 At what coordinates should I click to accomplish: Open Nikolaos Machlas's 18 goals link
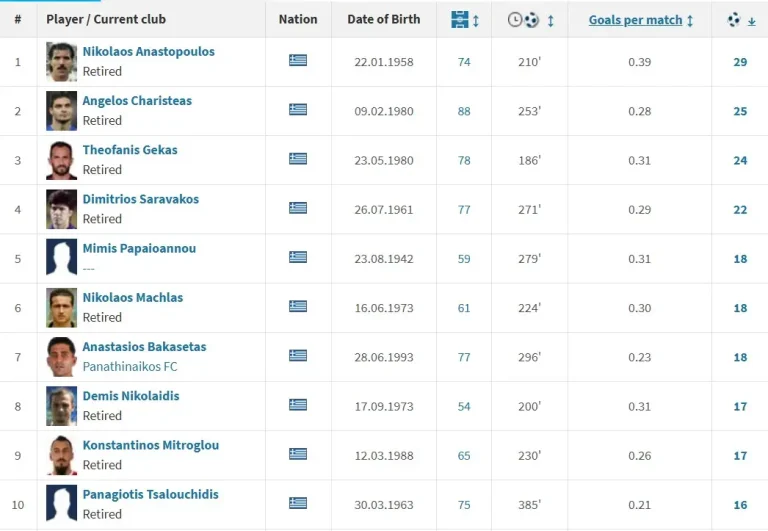pos(740,308)
